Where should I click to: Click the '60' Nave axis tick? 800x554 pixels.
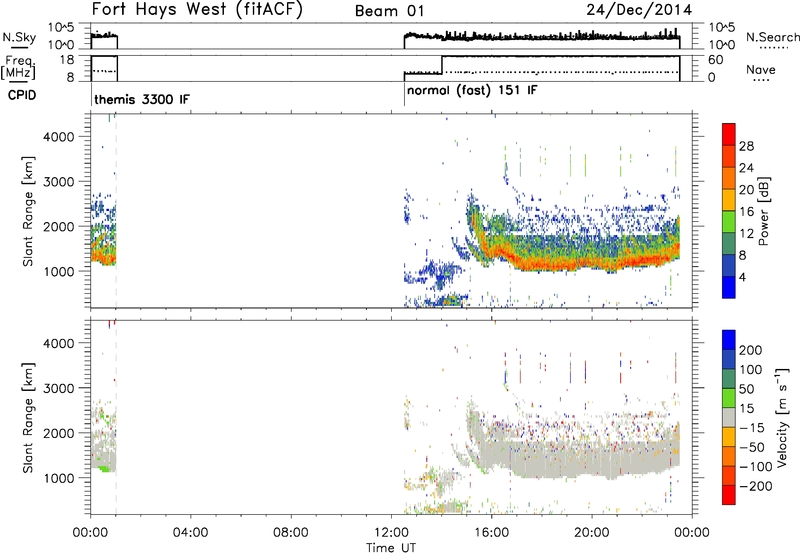pyautogui.click(x=716, y=60)
